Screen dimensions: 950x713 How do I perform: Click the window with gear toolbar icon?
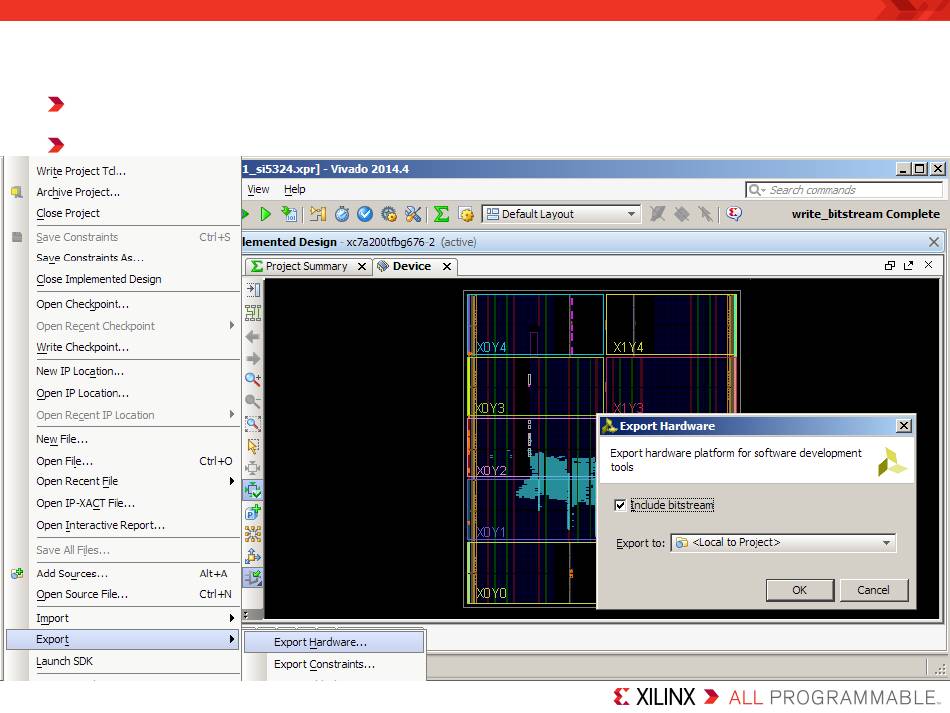tap(466, 214)
